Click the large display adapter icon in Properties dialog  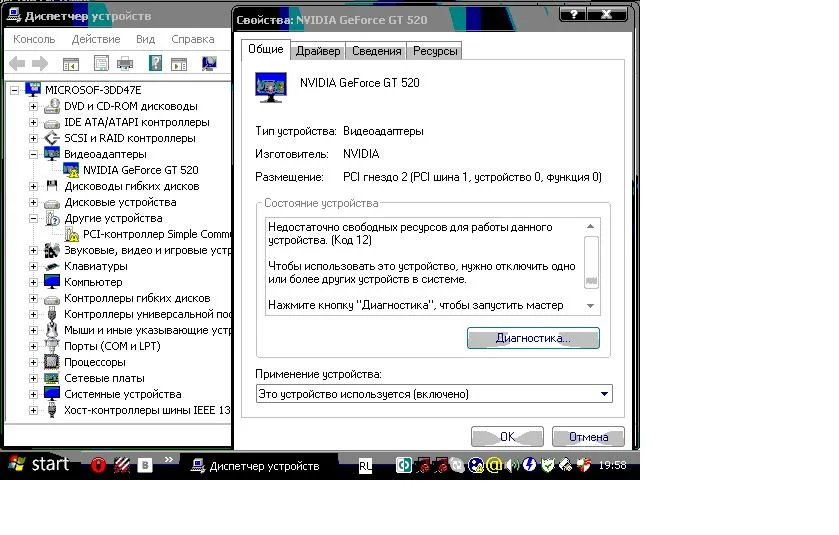(x=271, y=87)
